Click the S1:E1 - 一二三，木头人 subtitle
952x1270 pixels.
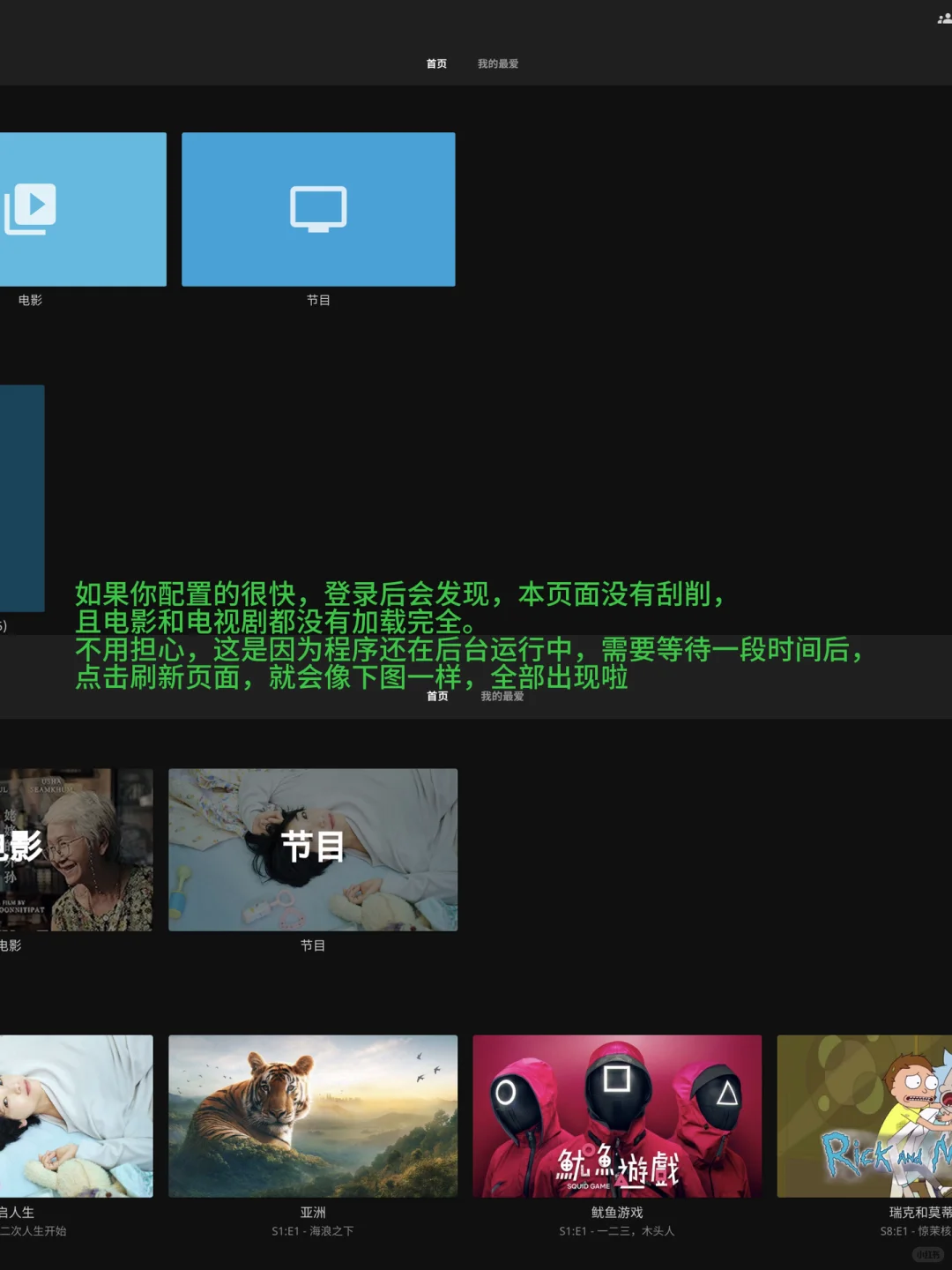(x=617, y=1231)
